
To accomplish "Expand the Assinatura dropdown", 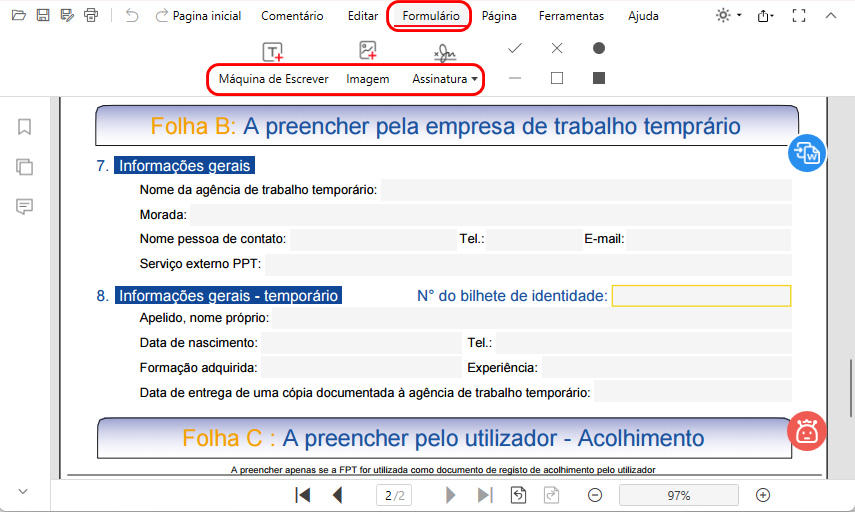I will click(474, 79).
